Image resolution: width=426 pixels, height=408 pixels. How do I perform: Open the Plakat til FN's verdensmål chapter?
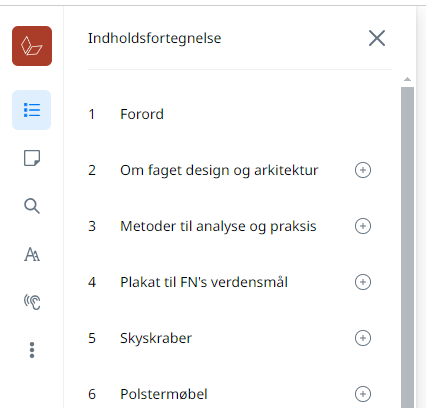pyautogui.click(x=204, y=282)
